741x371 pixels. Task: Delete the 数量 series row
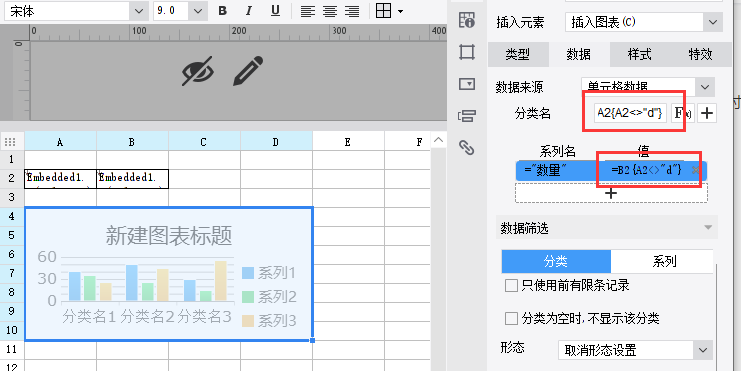(696, 170)
